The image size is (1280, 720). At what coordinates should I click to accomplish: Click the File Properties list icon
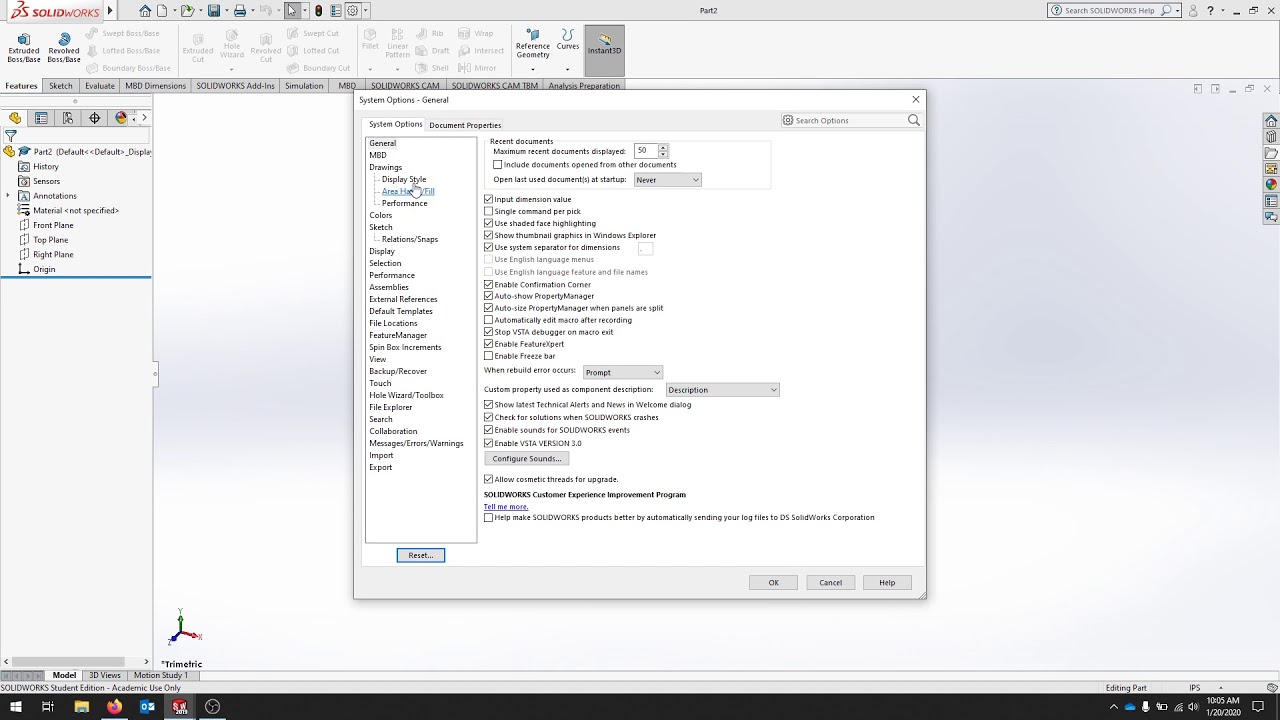[335, 11]
